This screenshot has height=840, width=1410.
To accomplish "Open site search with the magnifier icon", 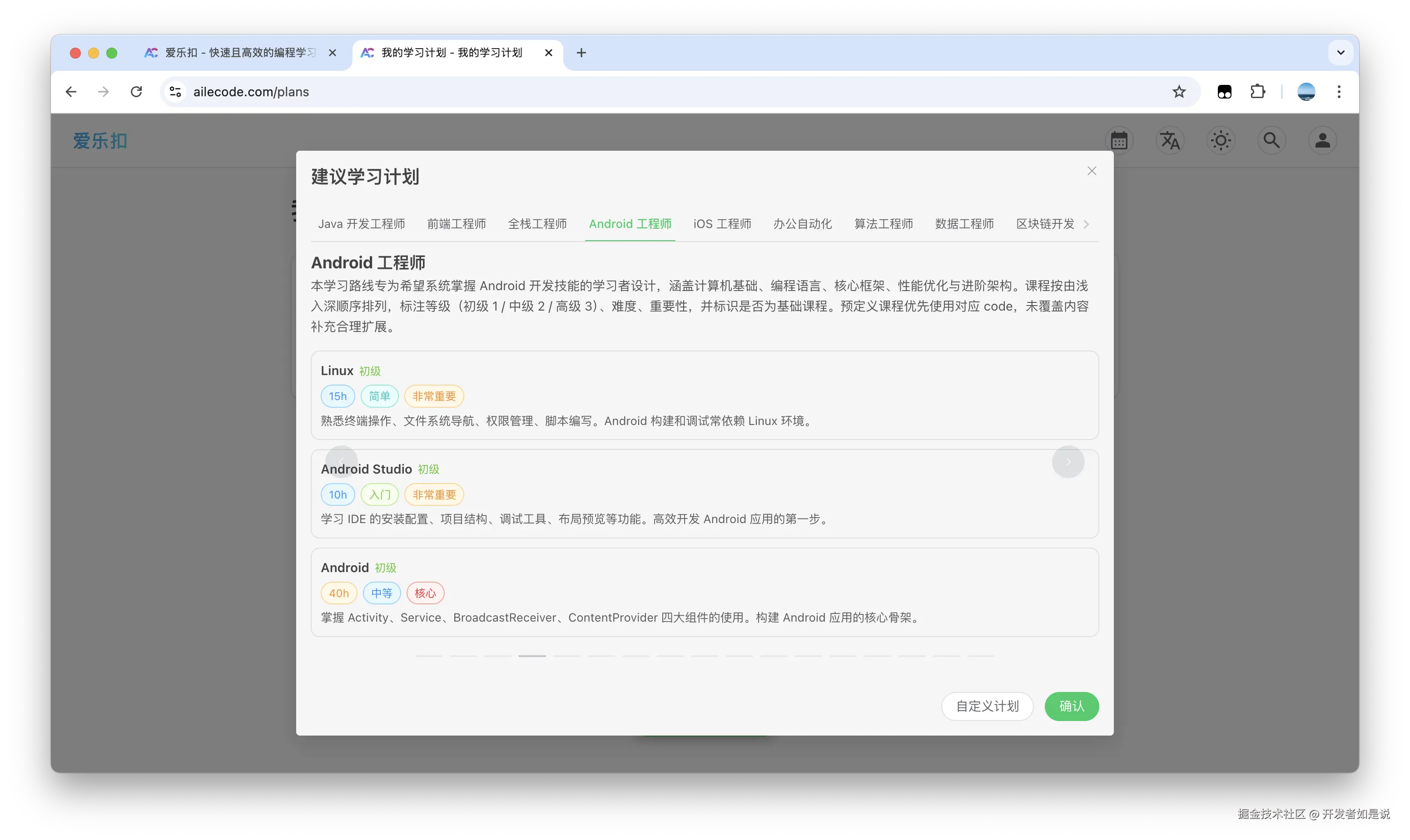I will [1271, 140].
